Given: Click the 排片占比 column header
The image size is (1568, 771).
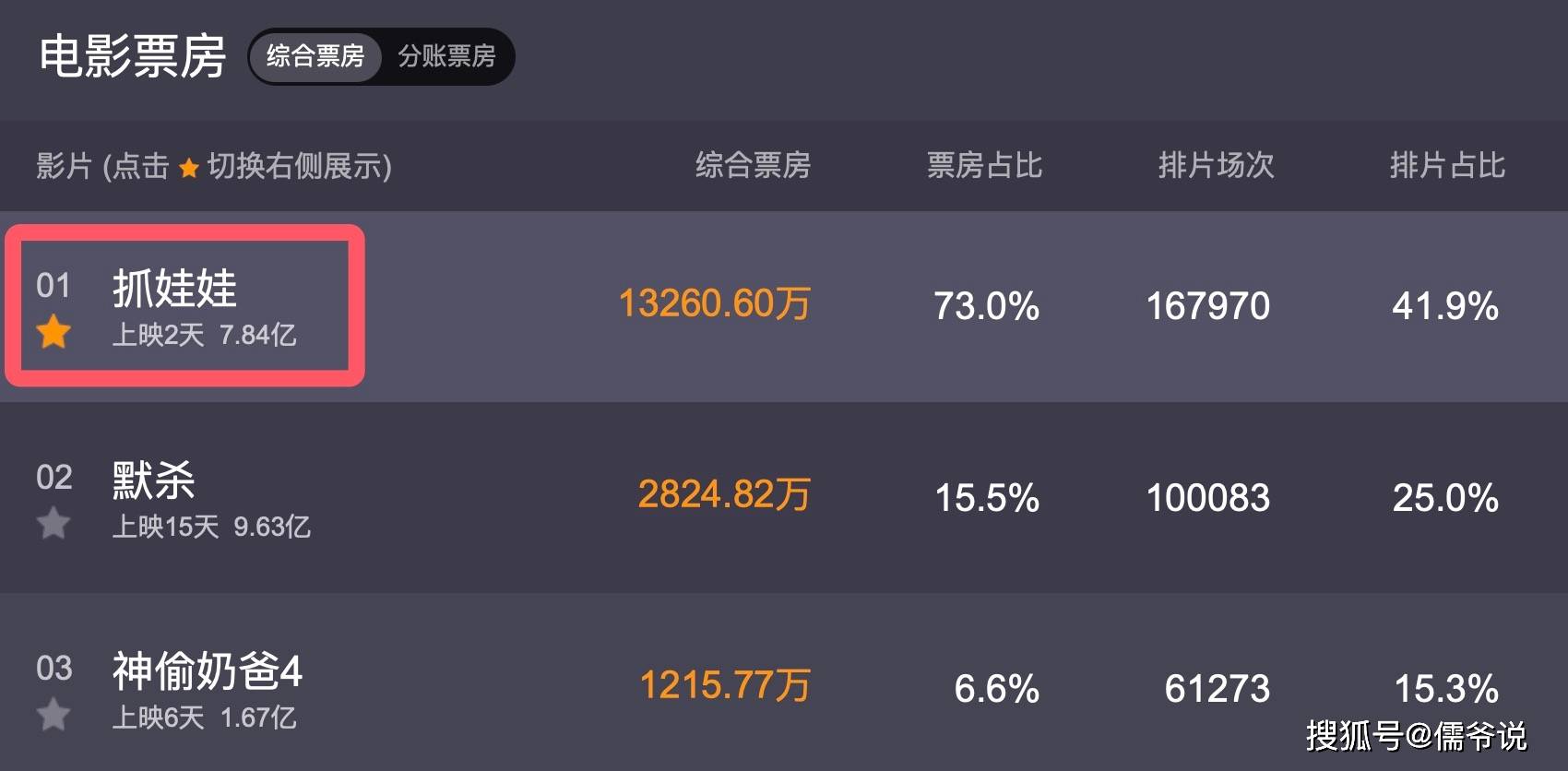Looking at the screenshot, I should coord(1447,166).
